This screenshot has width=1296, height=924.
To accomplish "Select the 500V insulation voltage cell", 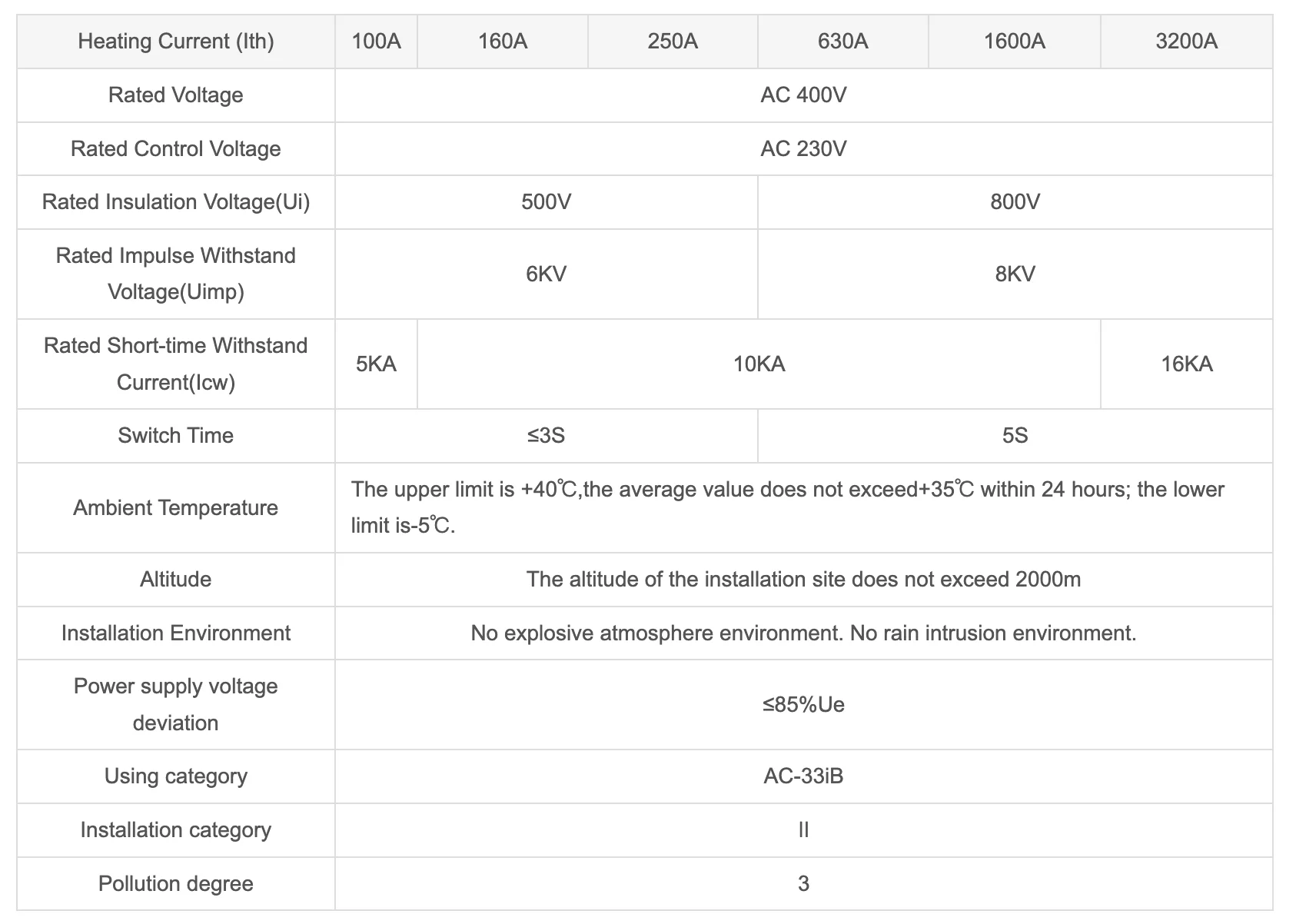I will pos(547,202).
